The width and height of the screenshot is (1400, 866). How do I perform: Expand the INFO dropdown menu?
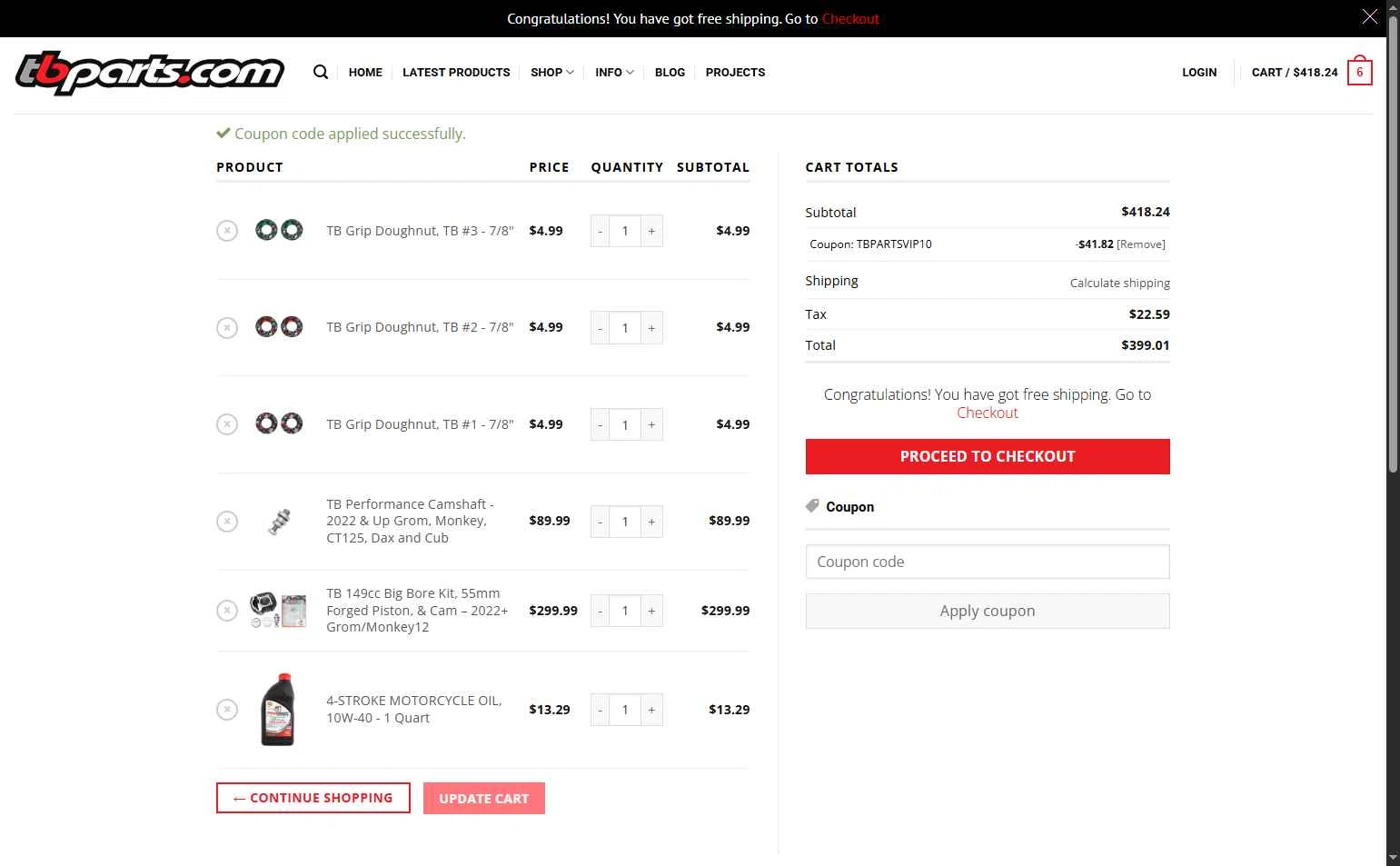pos(614,72)
